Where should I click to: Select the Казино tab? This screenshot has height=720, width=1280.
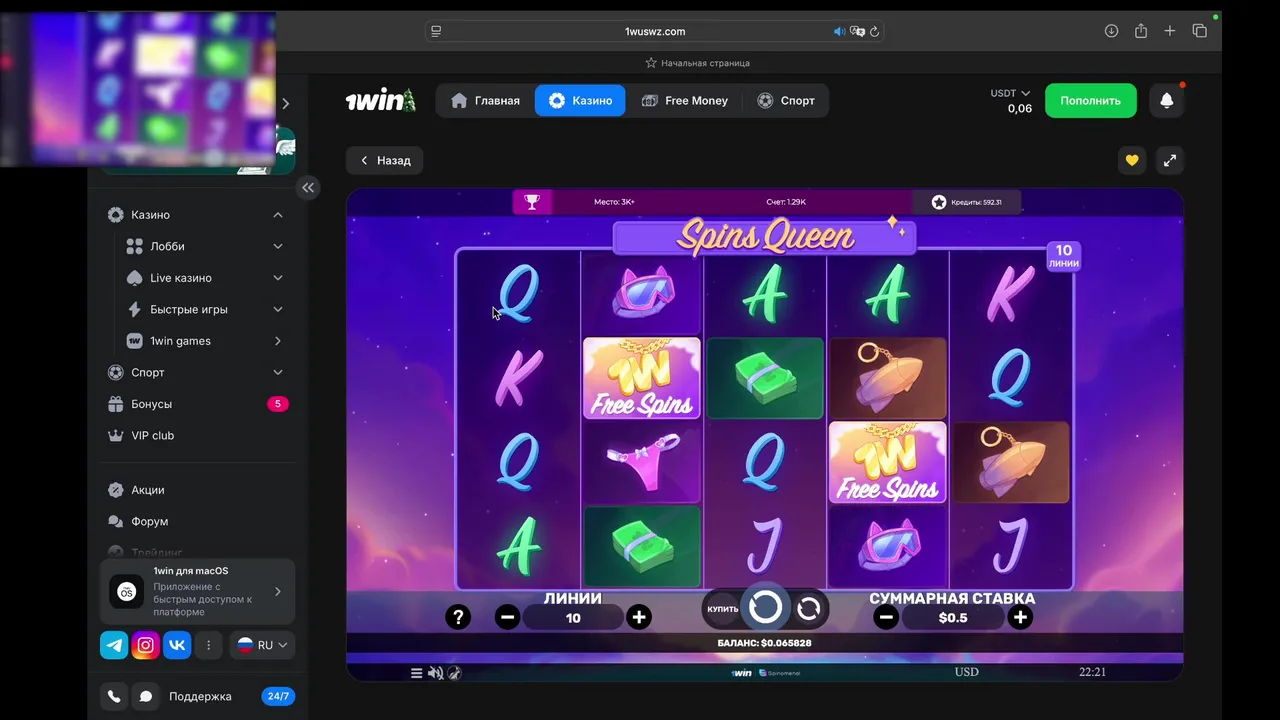[580, 101]
